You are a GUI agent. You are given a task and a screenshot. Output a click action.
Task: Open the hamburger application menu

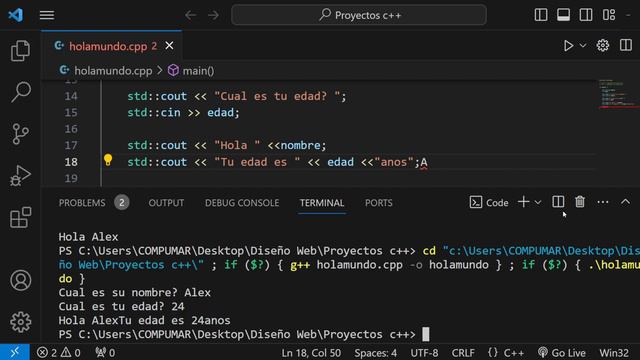(47, 15)
